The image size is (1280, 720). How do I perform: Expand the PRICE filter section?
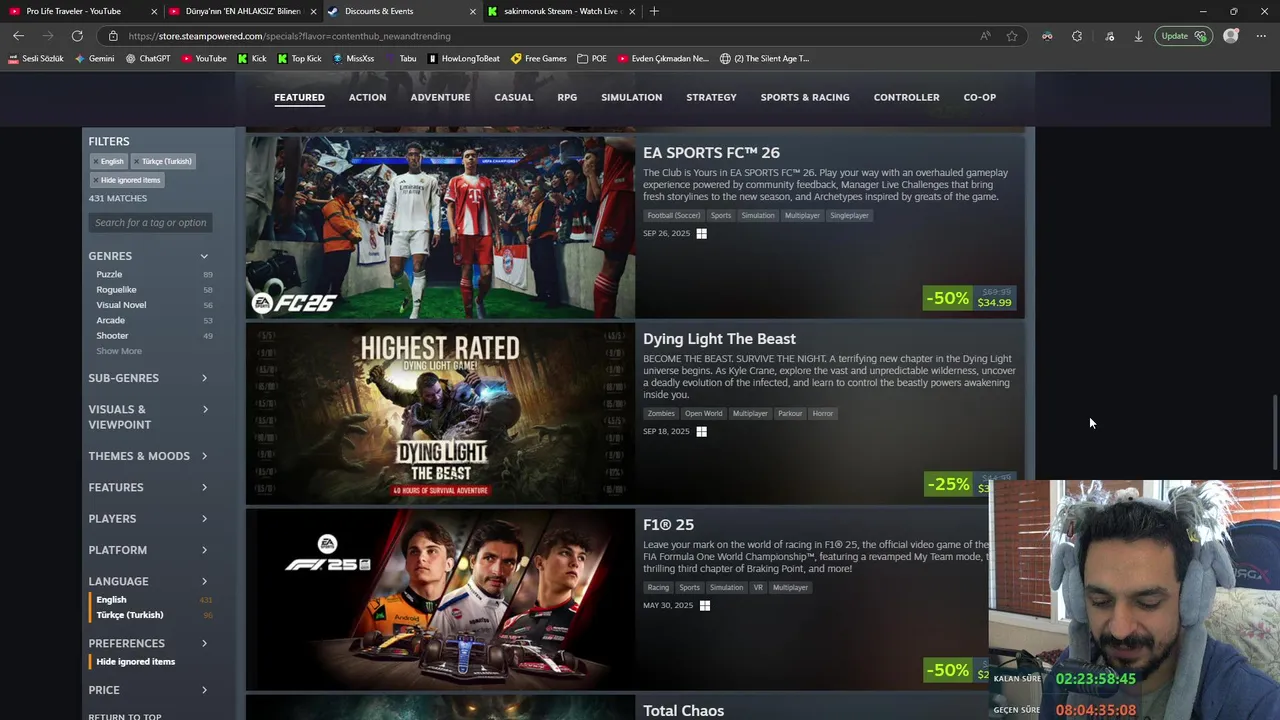point(150,690)
